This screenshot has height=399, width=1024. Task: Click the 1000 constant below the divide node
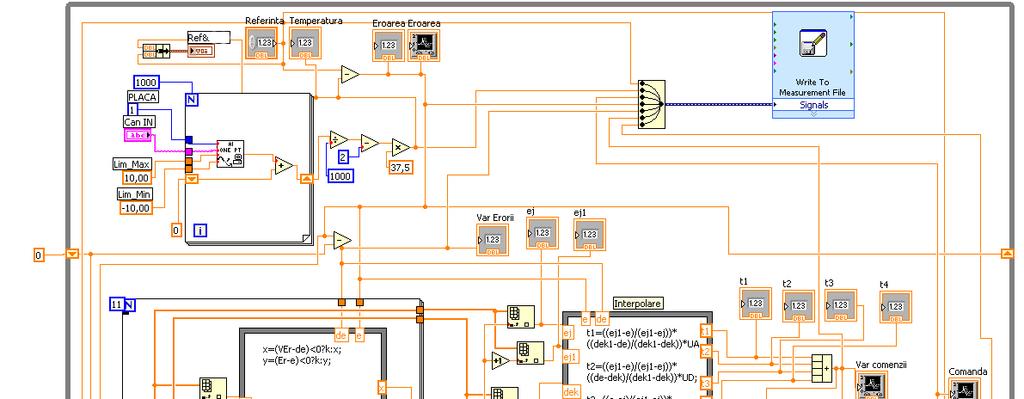(340, 176)
